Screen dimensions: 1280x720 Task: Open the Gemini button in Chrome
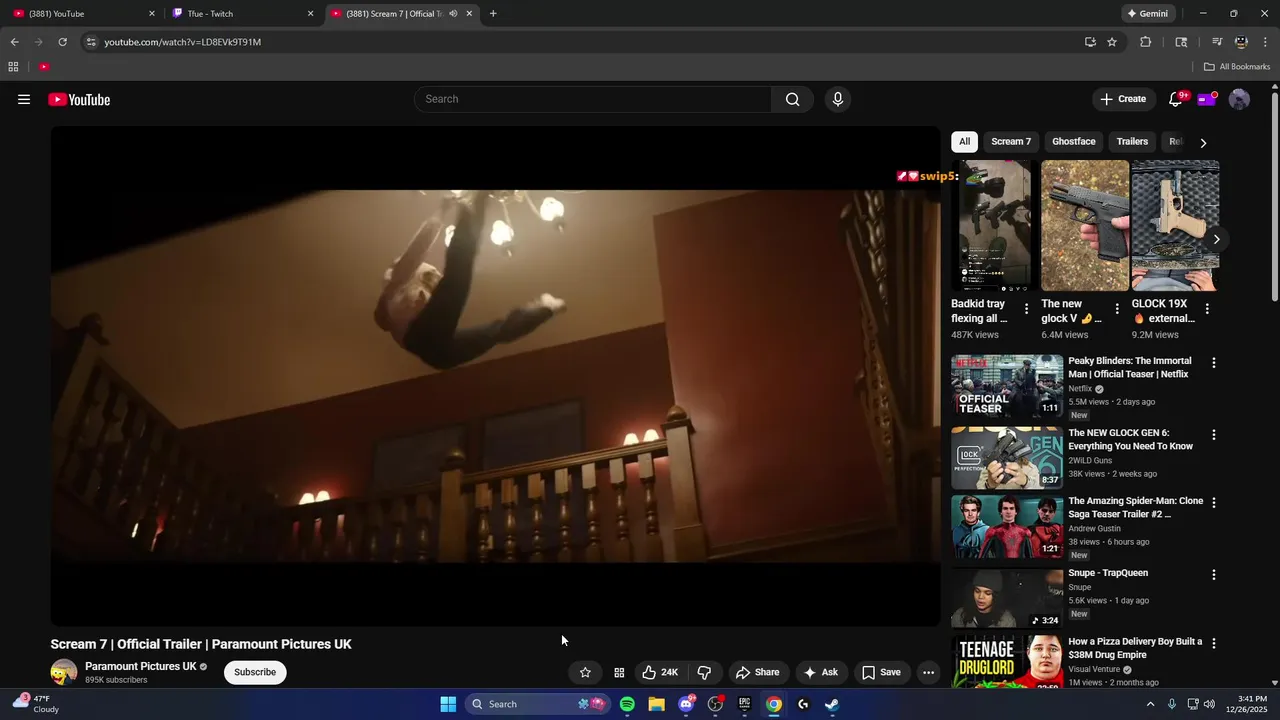pyautogui.click(x=1148, y=14)
